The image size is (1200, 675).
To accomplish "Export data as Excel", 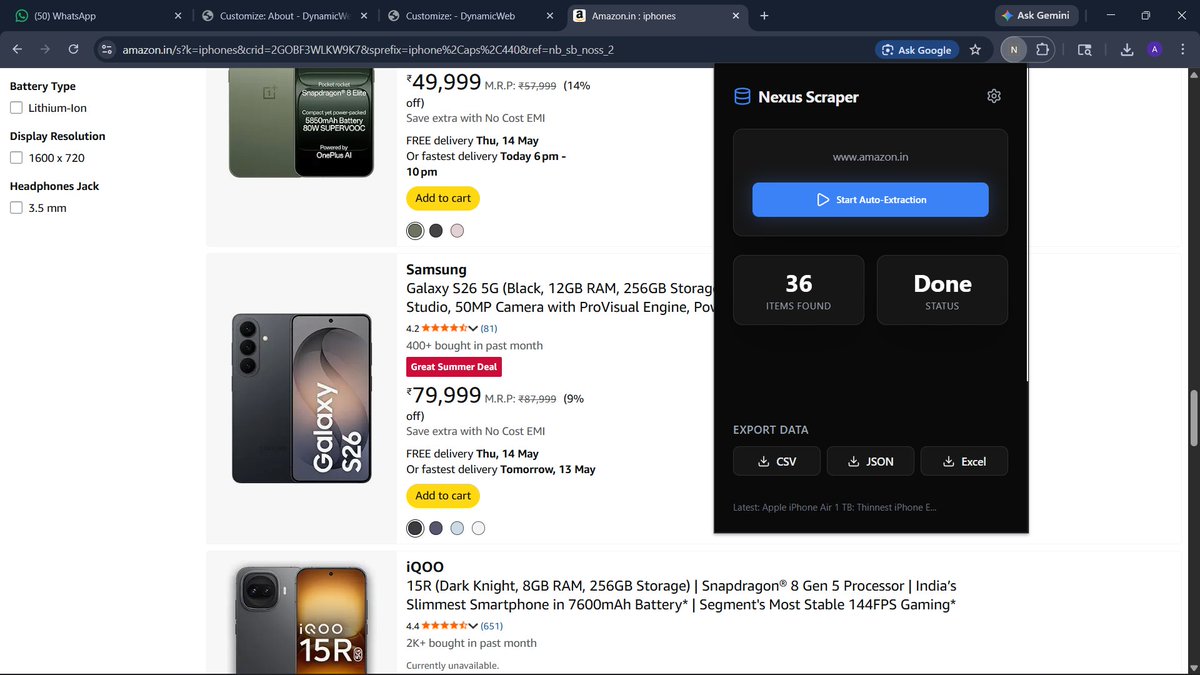I will click(x=964, y=461).
